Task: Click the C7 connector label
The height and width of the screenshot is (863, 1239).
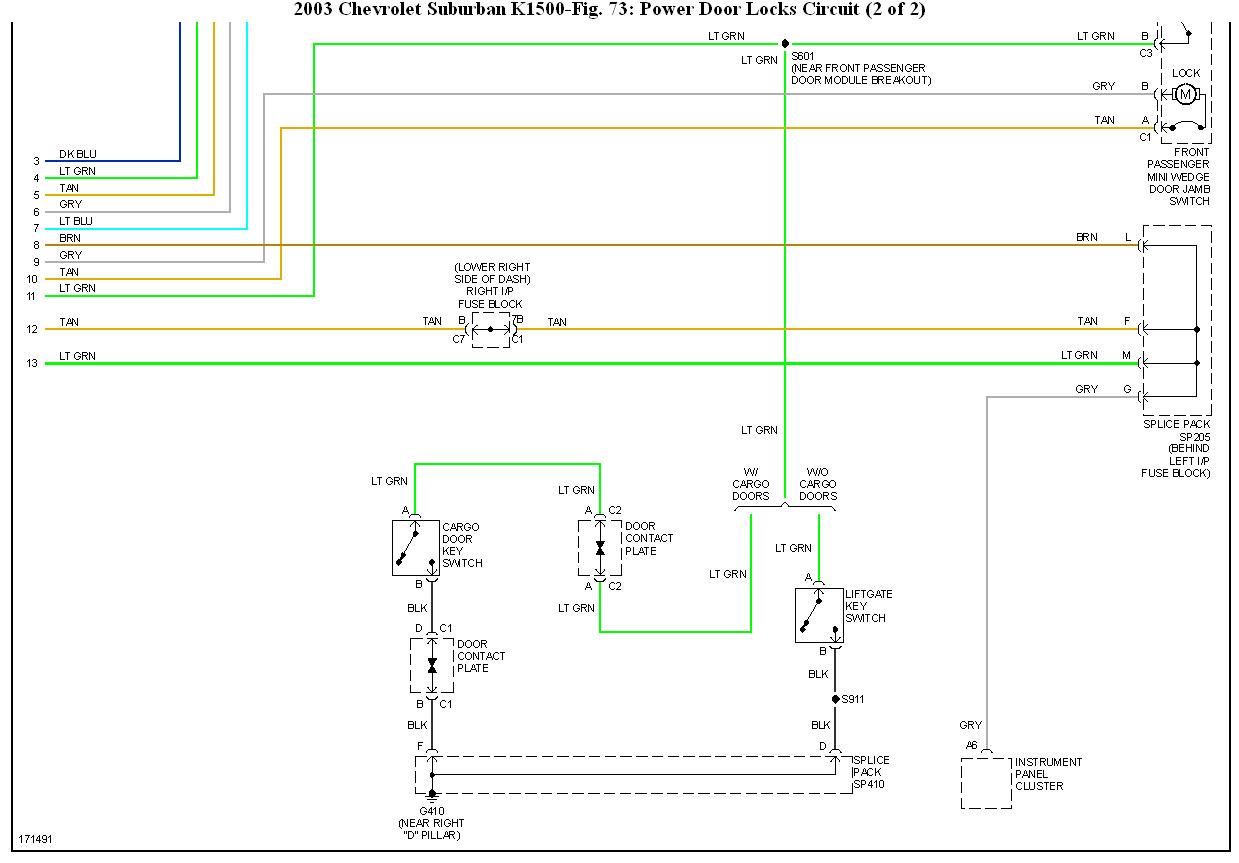Action: [458, 340]
